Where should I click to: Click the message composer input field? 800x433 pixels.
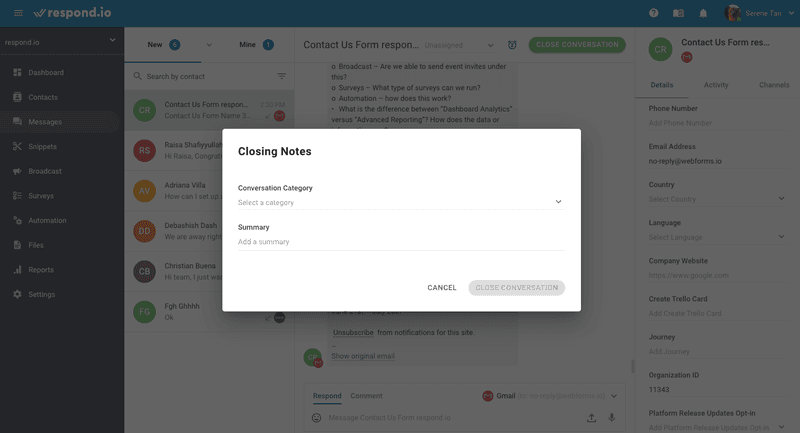click(454, 418)
